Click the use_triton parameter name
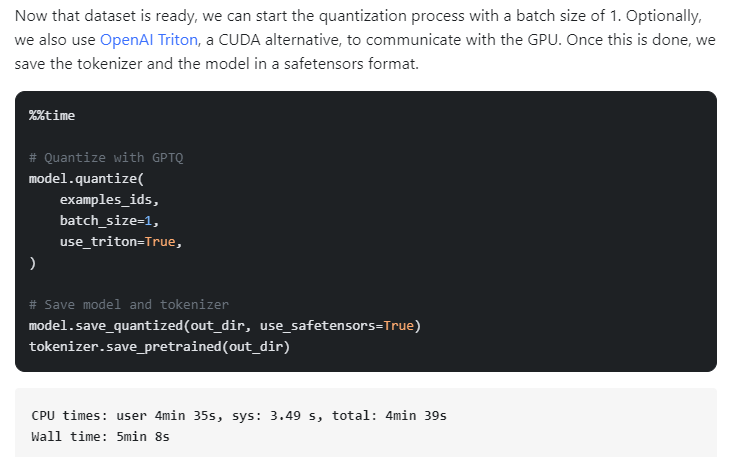The width and height of the screenshot is (730, 457). 98,241
